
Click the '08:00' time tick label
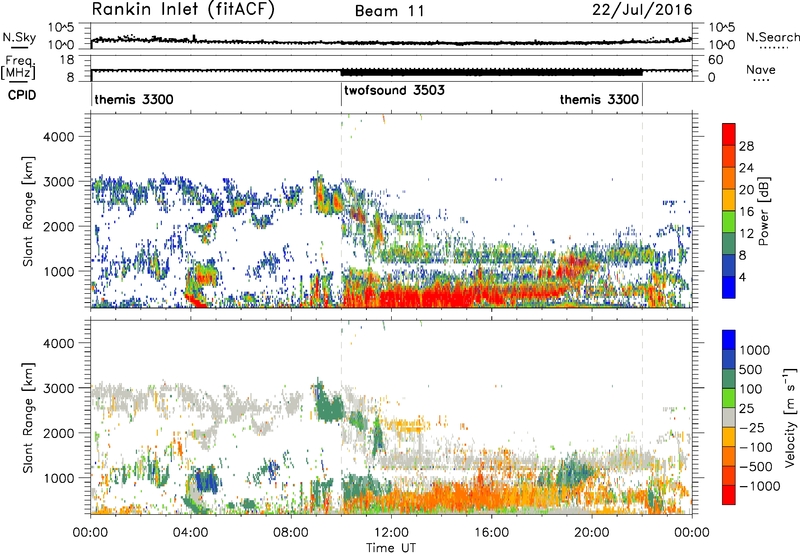[x=290, y=533]
